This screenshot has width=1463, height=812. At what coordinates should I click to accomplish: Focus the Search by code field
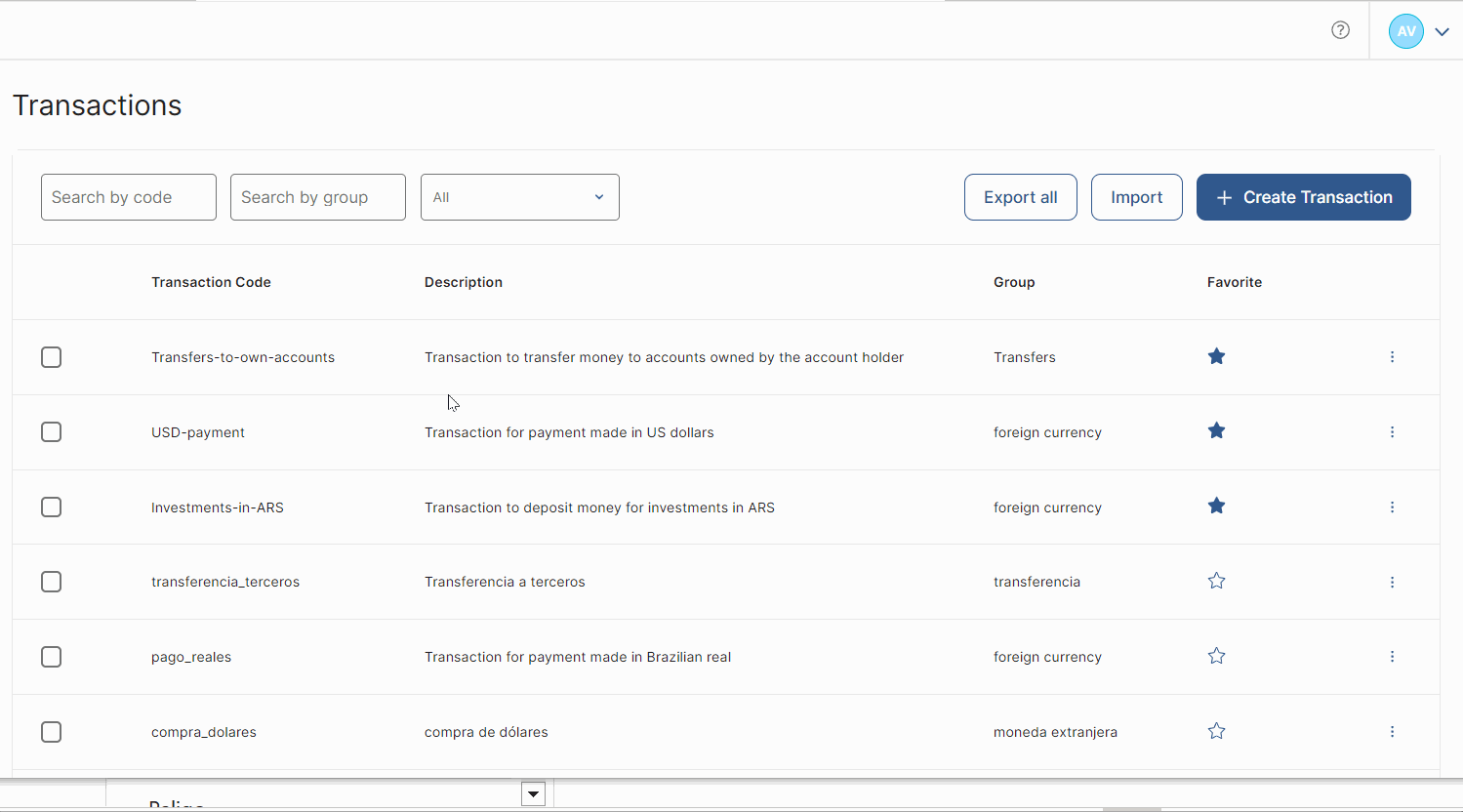(x=128, y=197)
